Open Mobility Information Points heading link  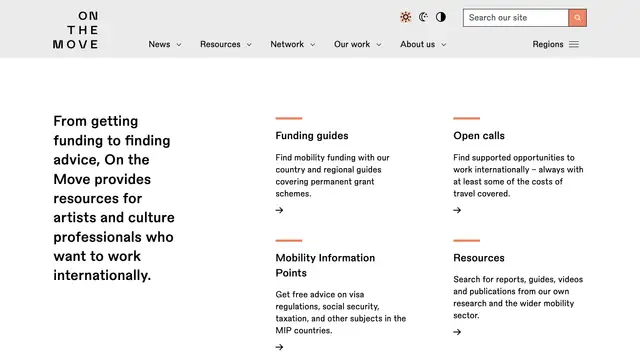point(325,265)
